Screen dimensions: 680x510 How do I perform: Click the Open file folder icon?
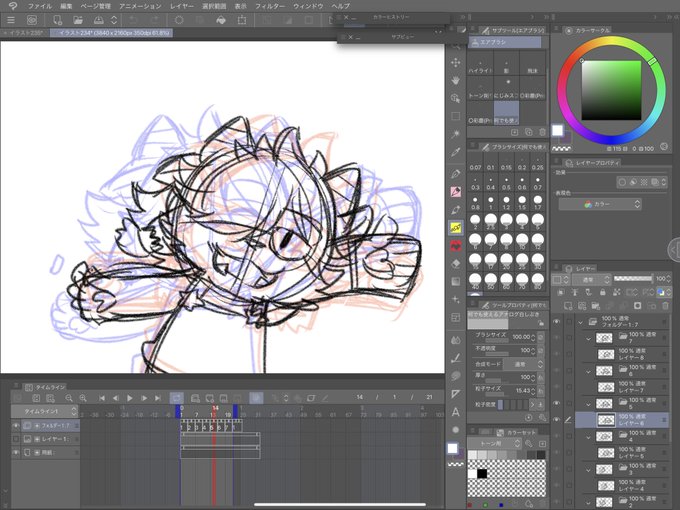tap(78, 20)
